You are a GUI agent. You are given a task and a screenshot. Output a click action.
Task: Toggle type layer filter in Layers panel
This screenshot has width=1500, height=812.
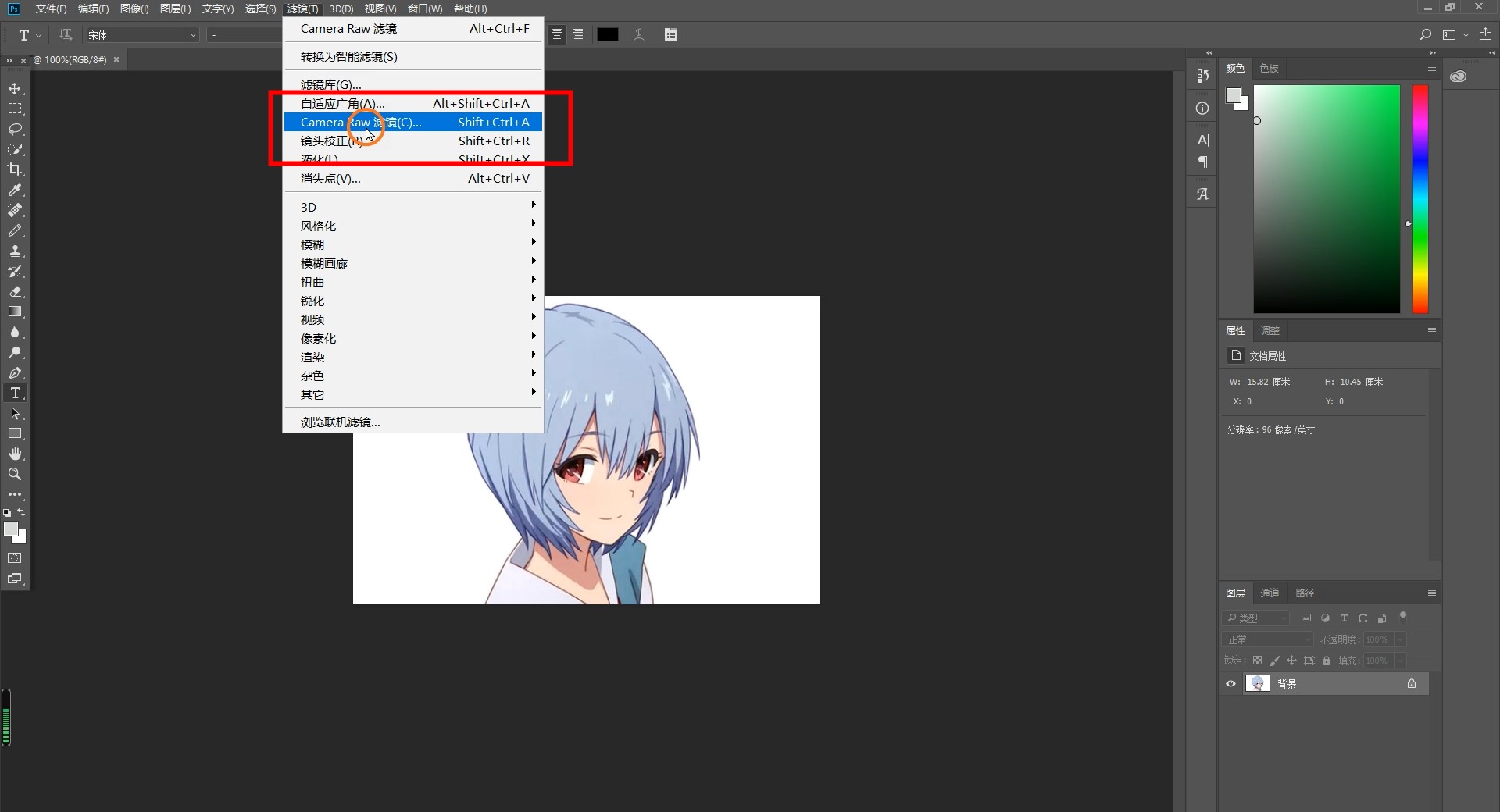[1345, 618]
